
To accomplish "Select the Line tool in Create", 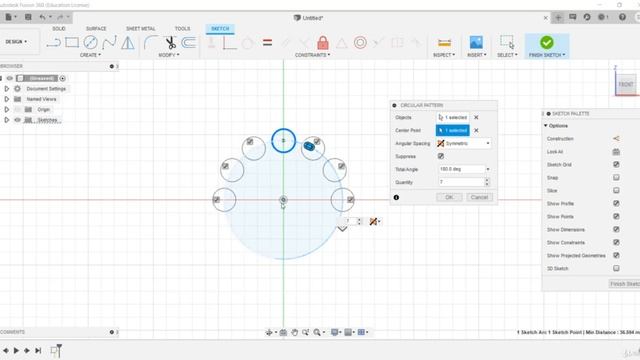I will 53,42.
